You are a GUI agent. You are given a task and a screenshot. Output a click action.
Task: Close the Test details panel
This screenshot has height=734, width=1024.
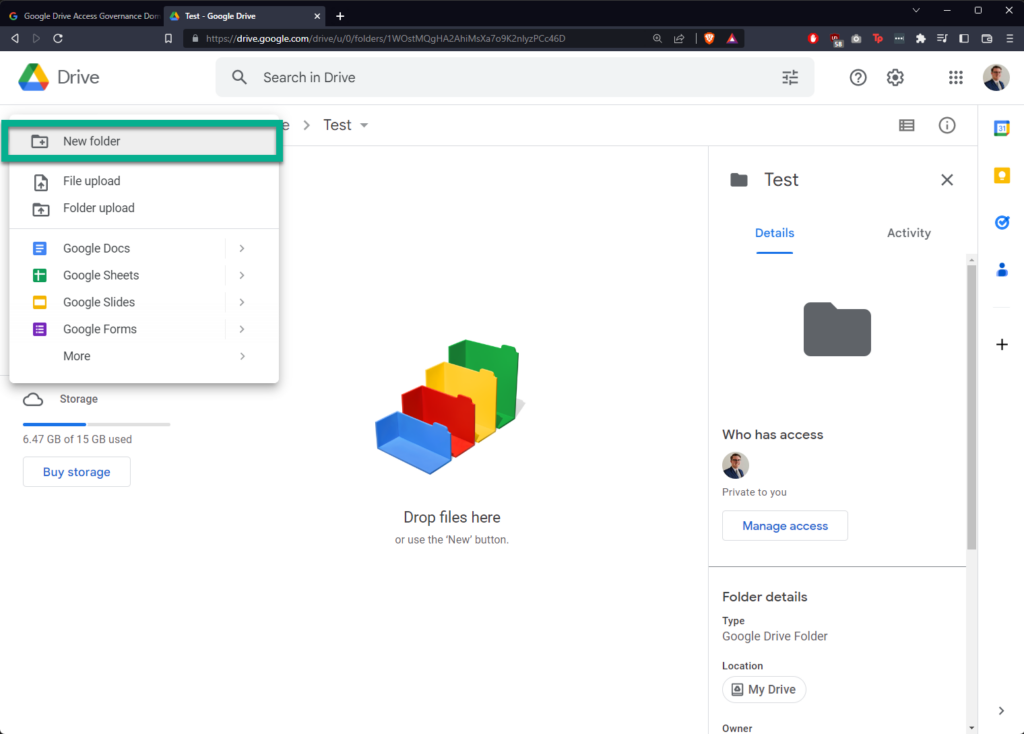(x=947, y=180)
